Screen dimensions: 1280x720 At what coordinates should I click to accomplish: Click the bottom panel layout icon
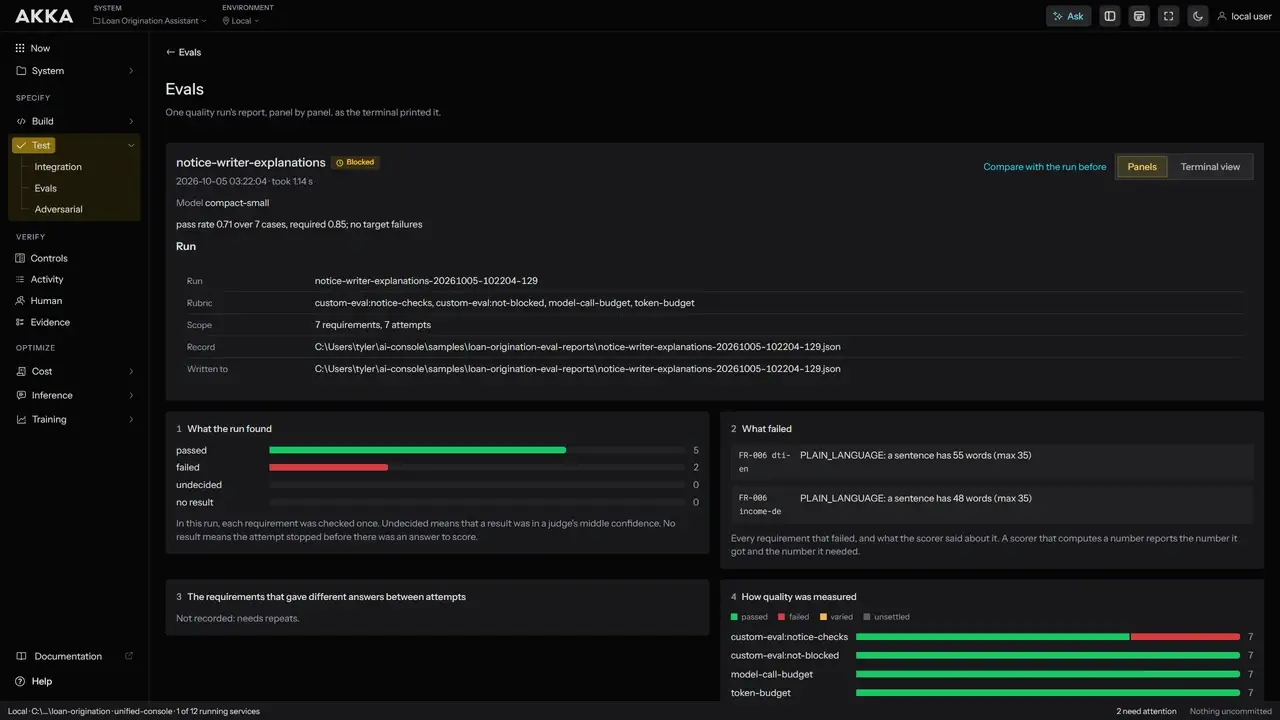1138,16
